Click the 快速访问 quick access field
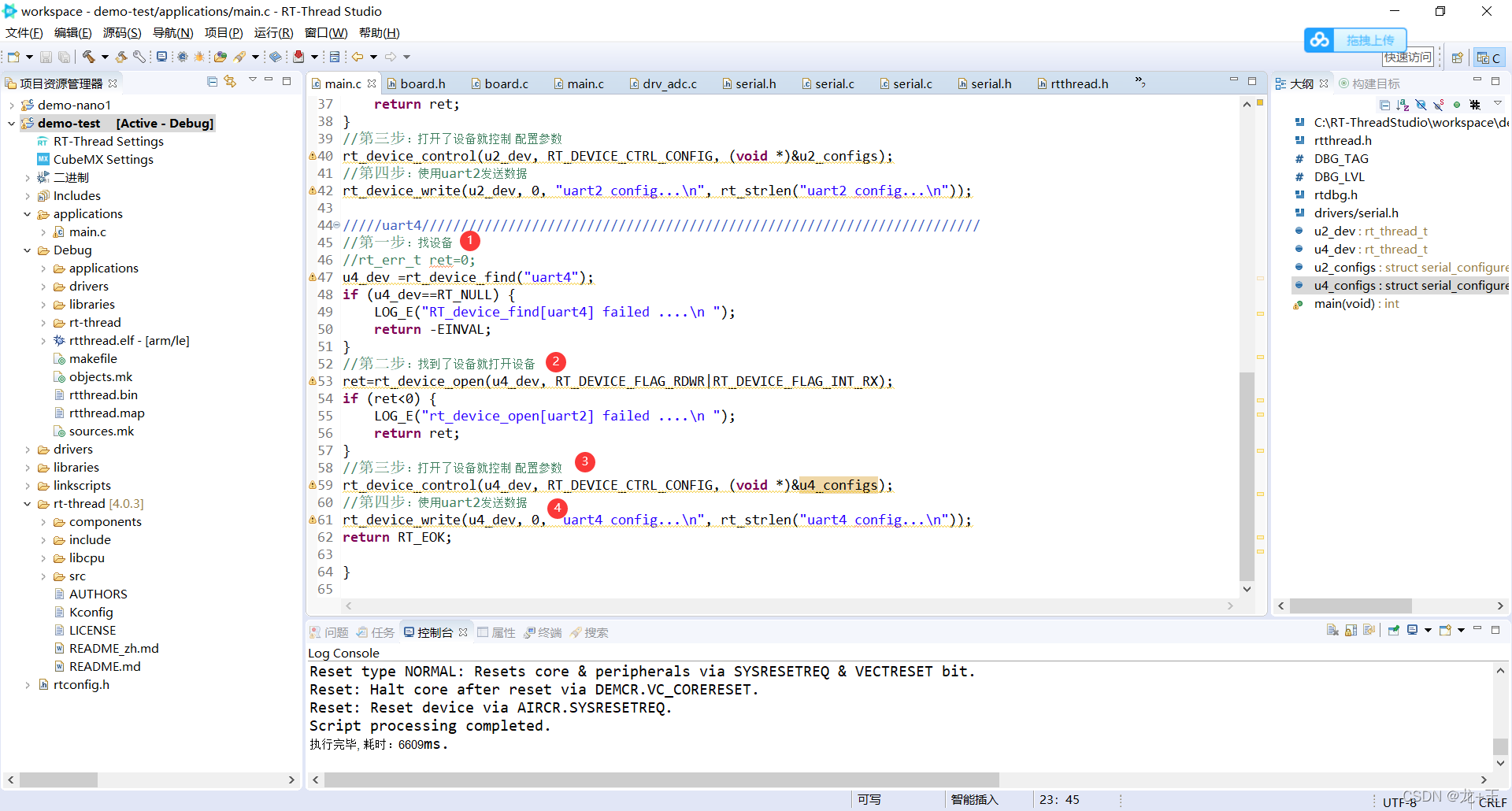The image size is (1512, 811). pyautogui.click(x=1408, y=57)
